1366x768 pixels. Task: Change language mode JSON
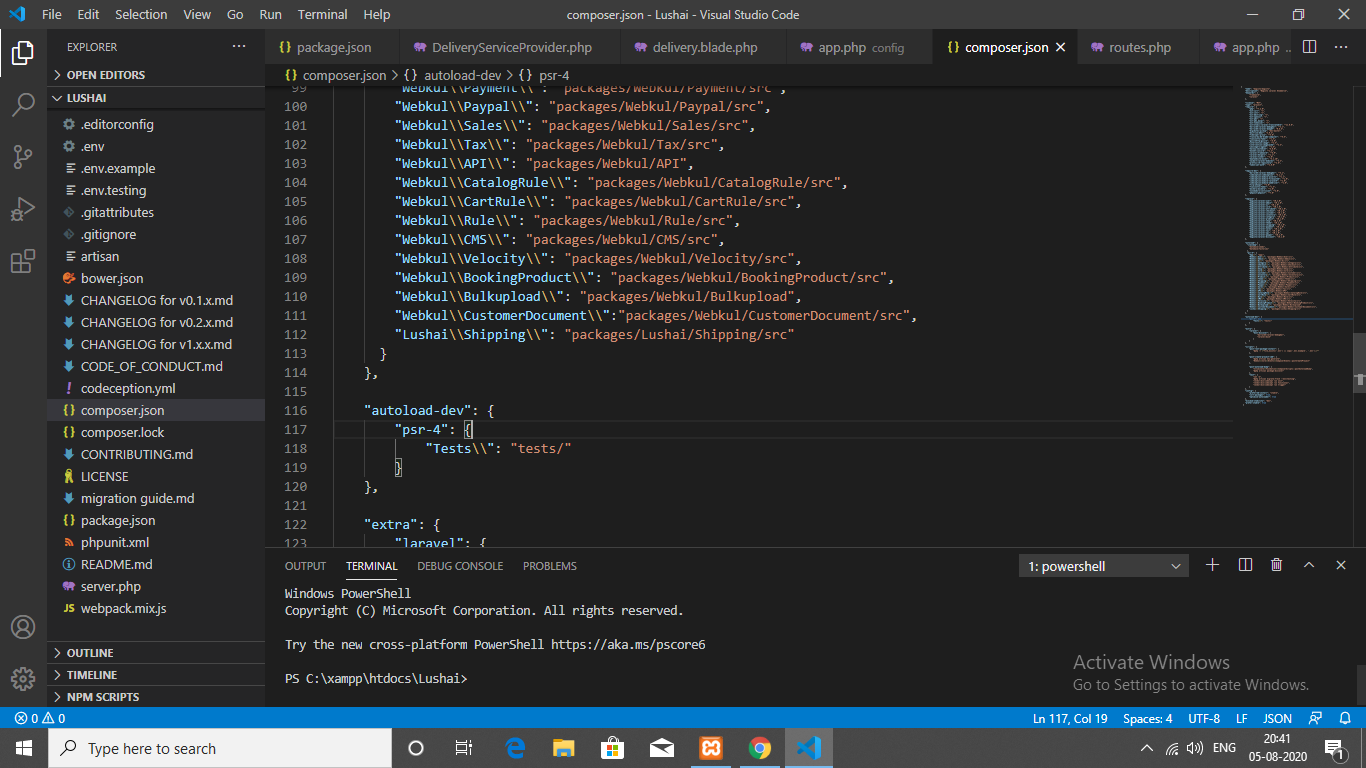(1277, 718)
